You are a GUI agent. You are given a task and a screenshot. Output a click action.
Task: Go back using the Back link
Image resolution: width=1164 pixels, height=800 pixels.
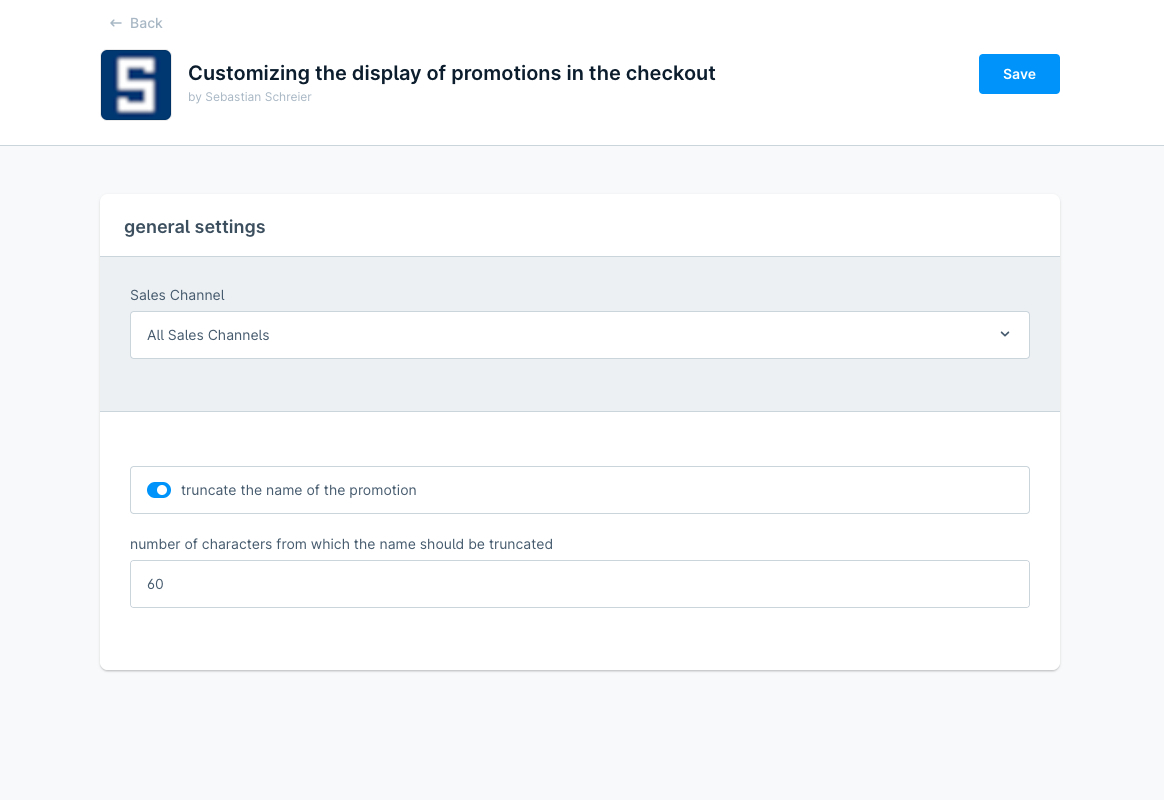146,23
